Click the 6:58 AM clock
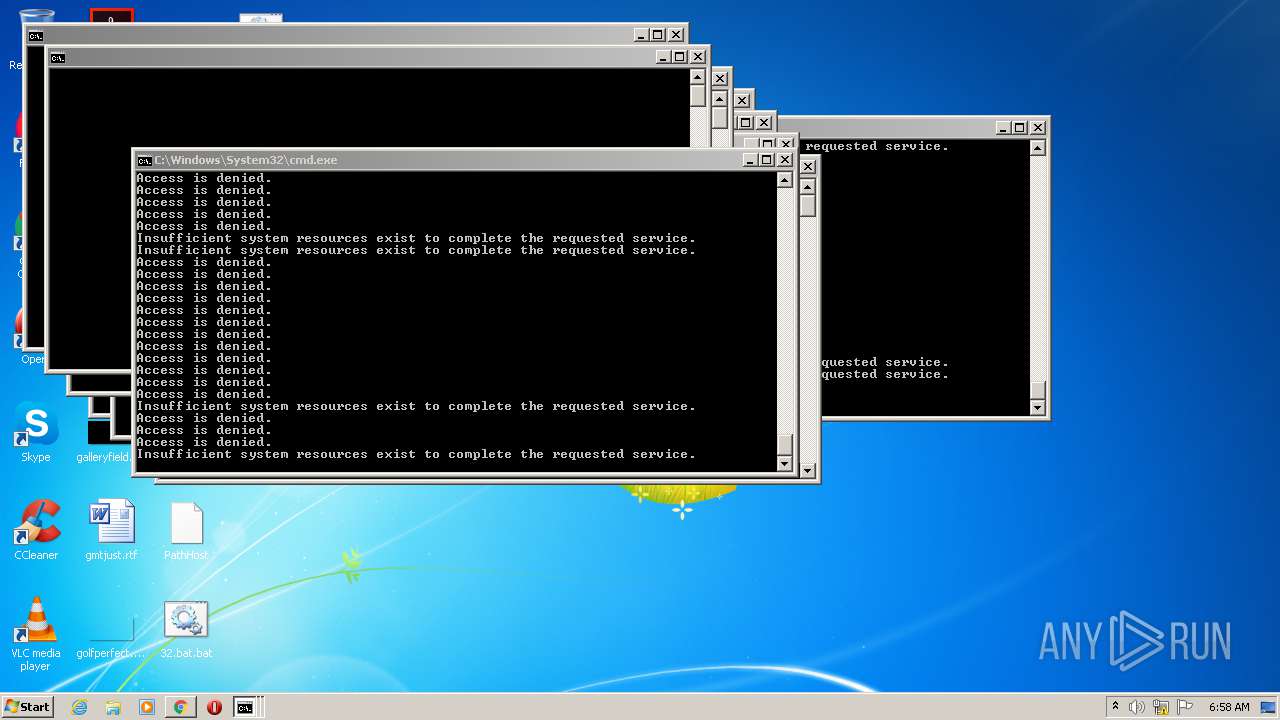This screenshot has height=720, width=1280. [1229, 707]
